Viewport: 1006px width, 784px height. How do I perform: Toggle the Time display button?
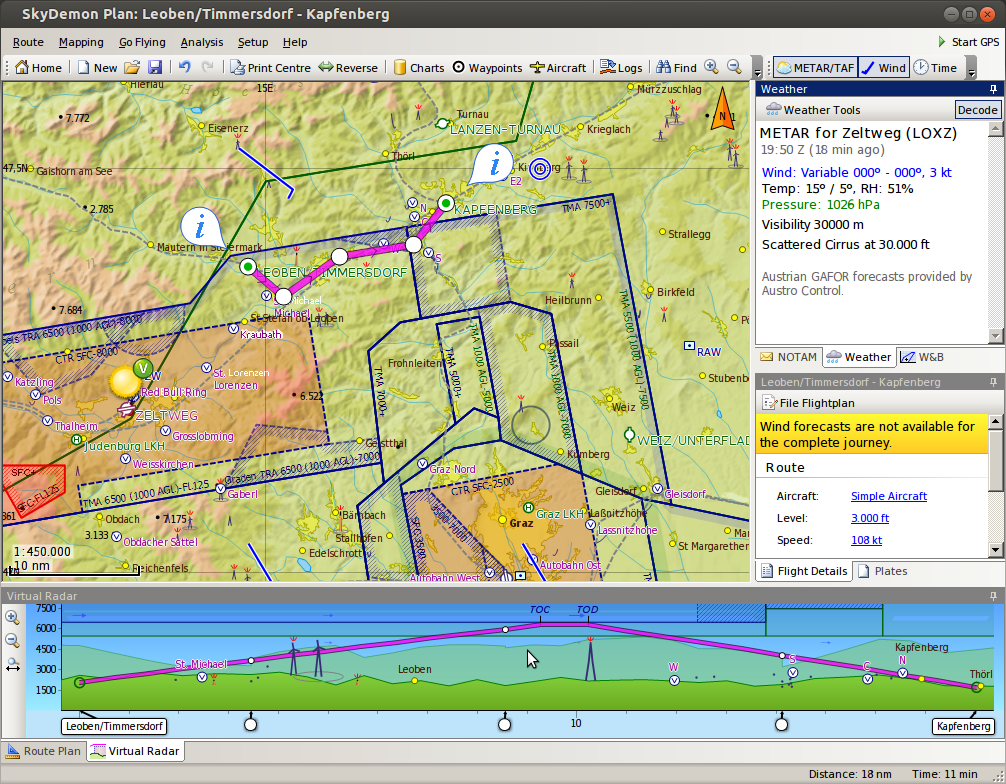coord(935,67)
